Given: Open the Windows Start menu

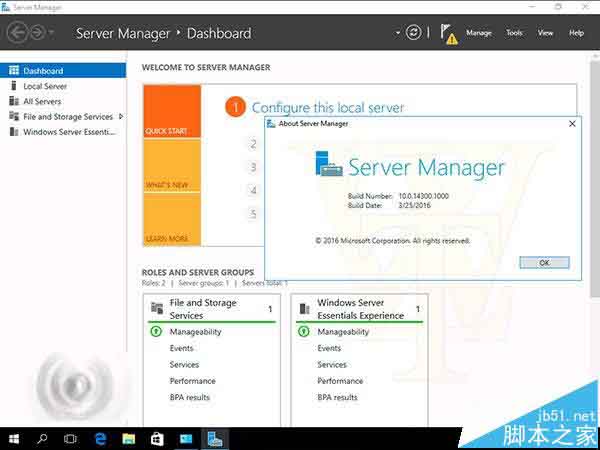Looking at the screenshot, I should point(14,439).
